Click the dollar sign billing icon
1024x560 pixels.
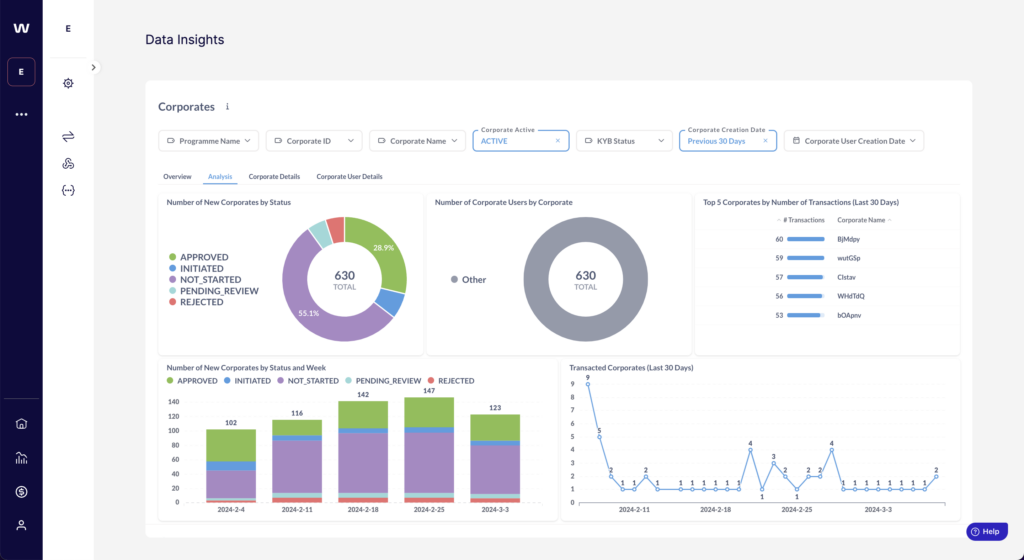tap(21, 491)
